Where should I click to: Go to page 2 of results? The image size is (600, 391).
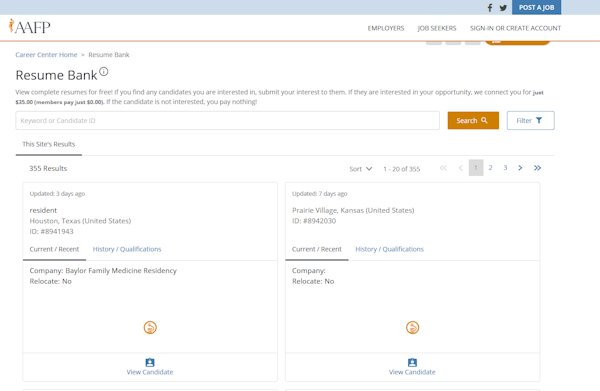point(490,168)
